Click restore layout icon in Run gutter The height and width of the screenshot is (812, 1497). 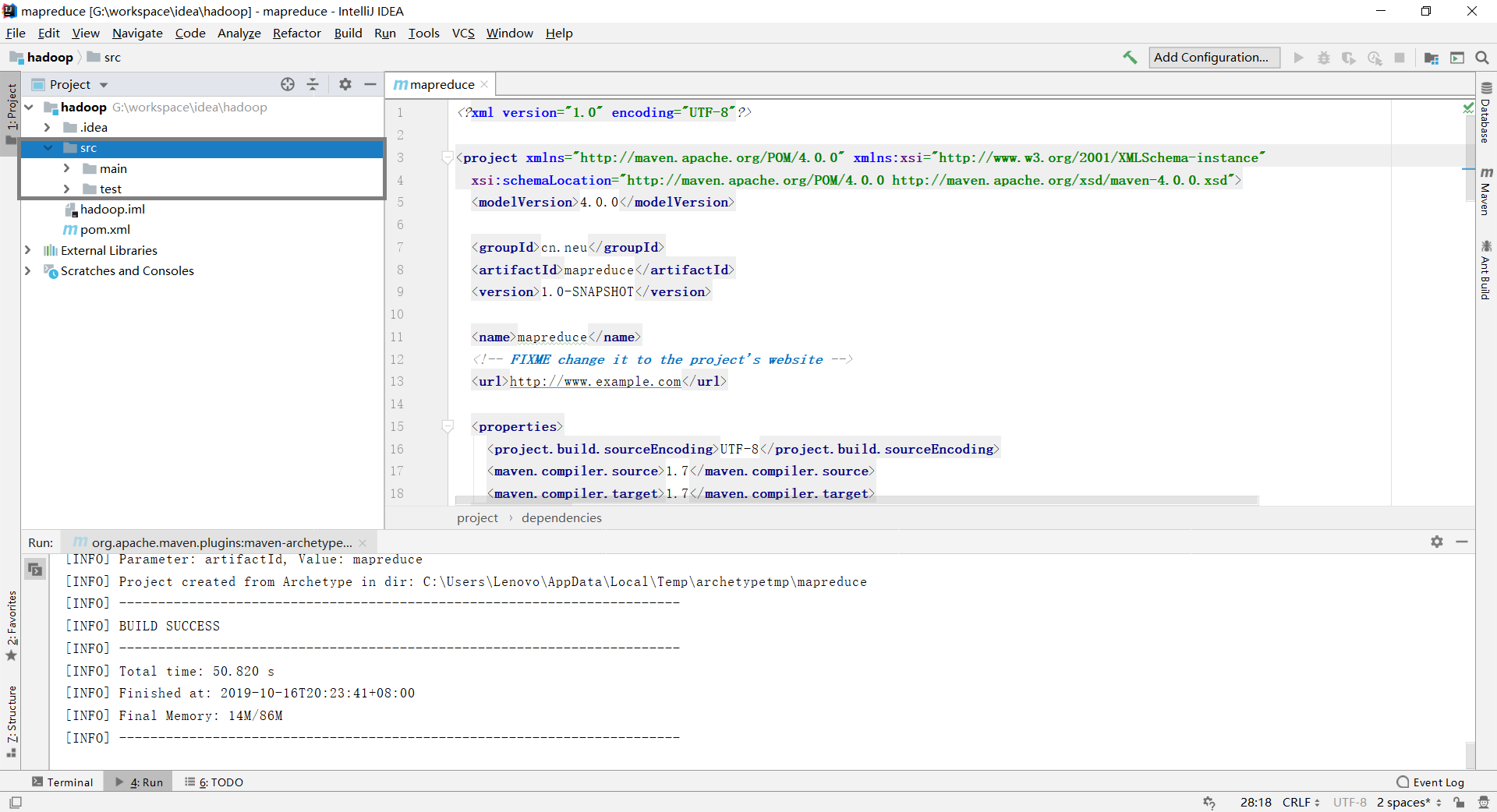(x=35, y=570)
